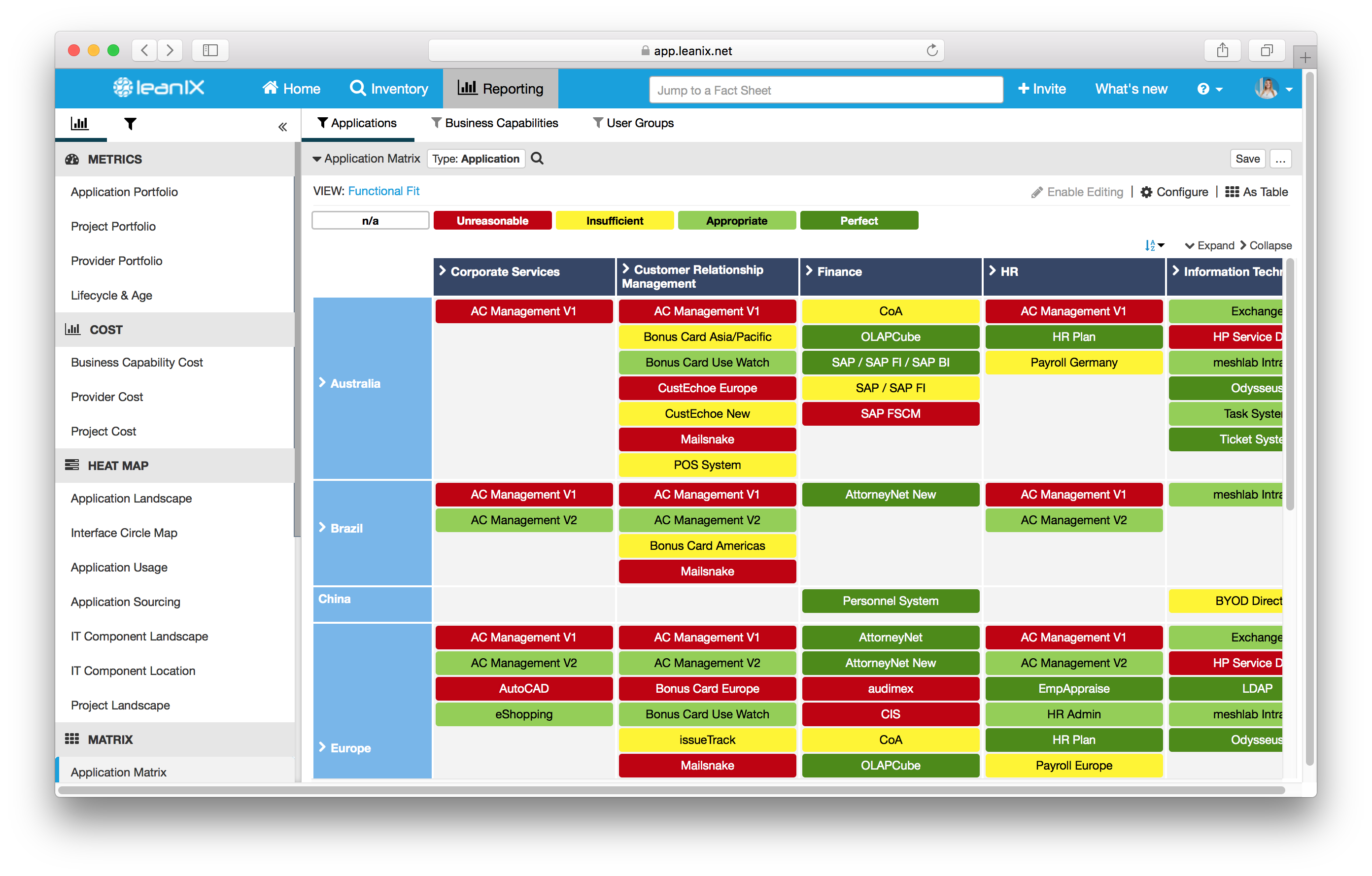This screenshot has height=876, width=1372.
Task: Switch to the User Groups tab
Action: coord(633,123)
